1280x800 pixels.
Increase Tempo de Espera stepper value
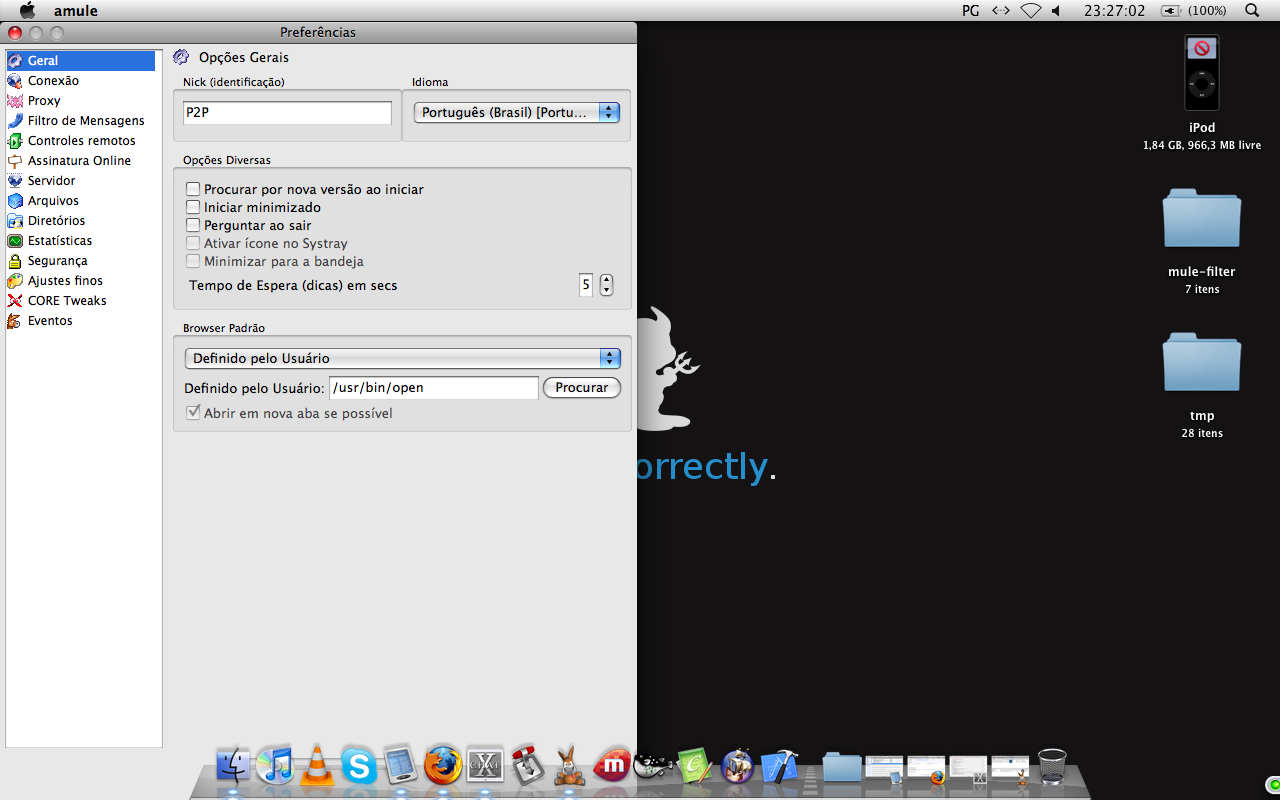pos(606,280)
